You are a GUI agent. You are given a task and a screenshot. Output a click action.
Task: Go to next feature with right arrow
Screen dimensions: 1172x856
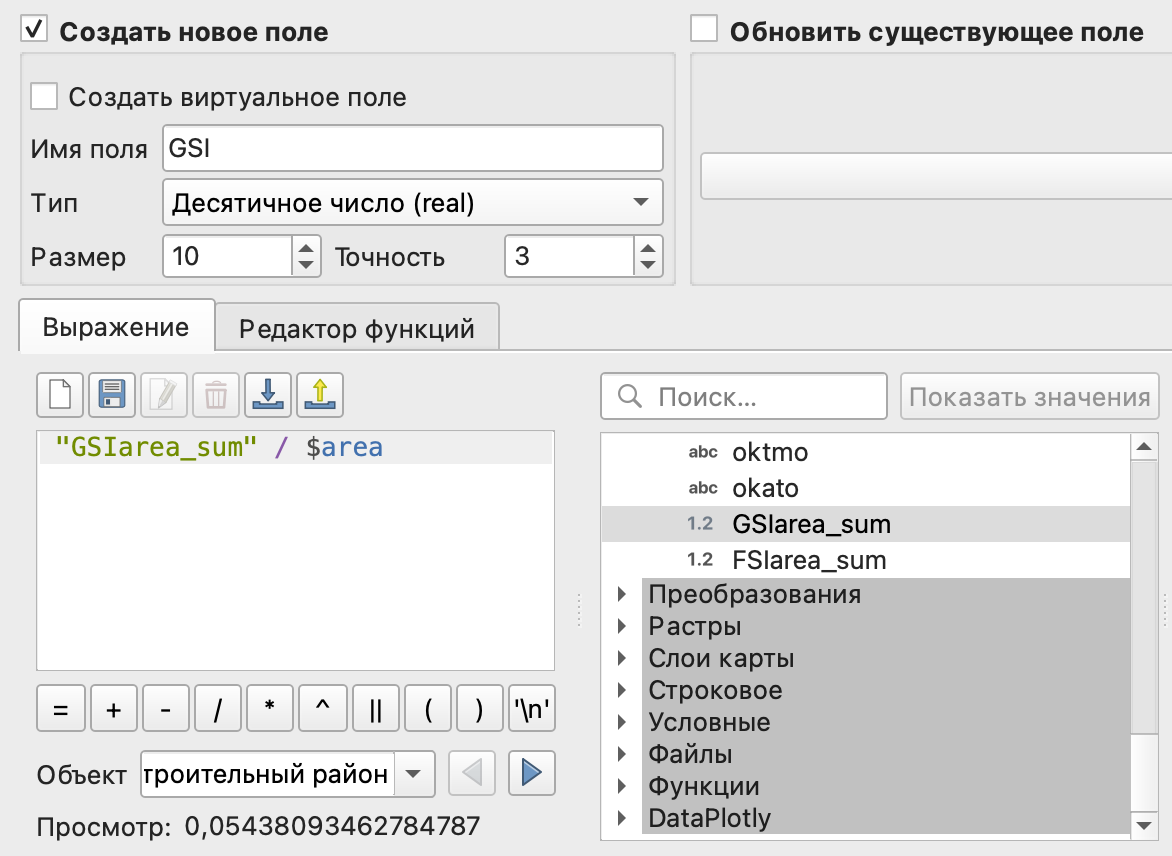[531, 773]
